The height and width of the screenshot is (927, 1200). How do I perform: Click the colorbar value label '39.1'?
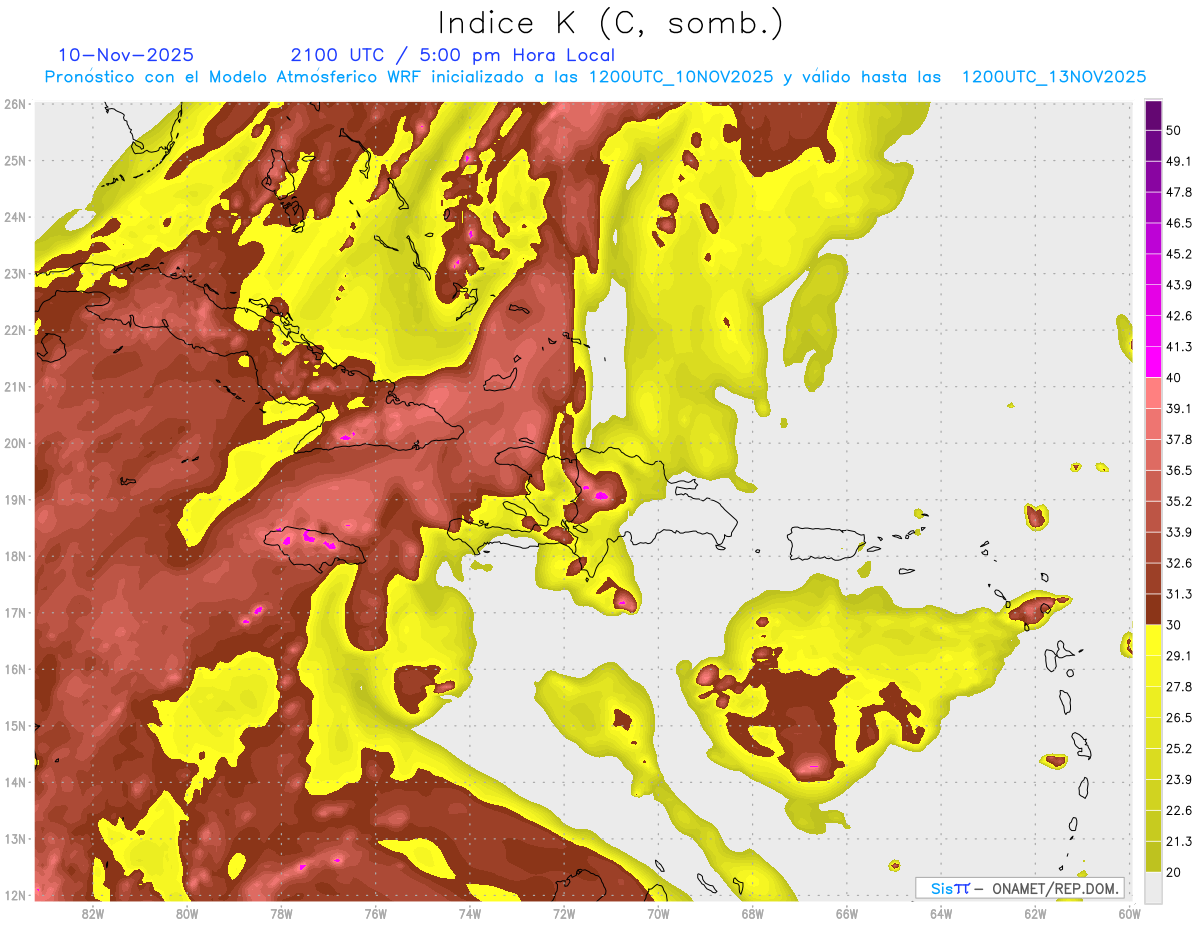click(1177, 408)
